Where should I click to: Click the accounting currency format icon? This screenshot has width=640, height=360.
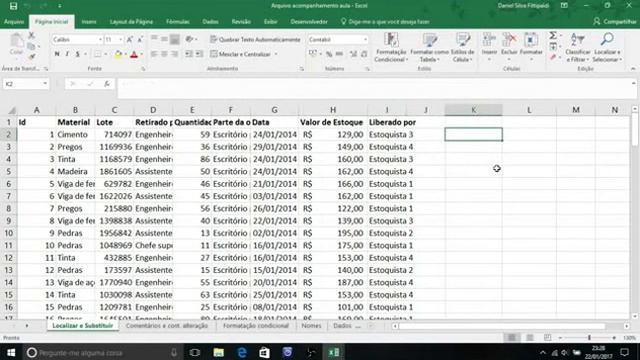click(313, 54)
